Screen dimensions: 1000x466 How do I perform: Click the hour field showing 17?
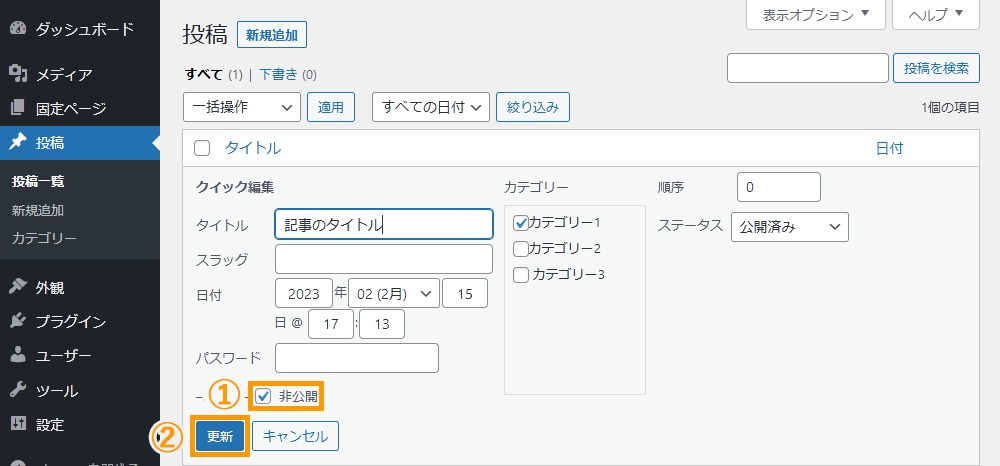[330, 324]
